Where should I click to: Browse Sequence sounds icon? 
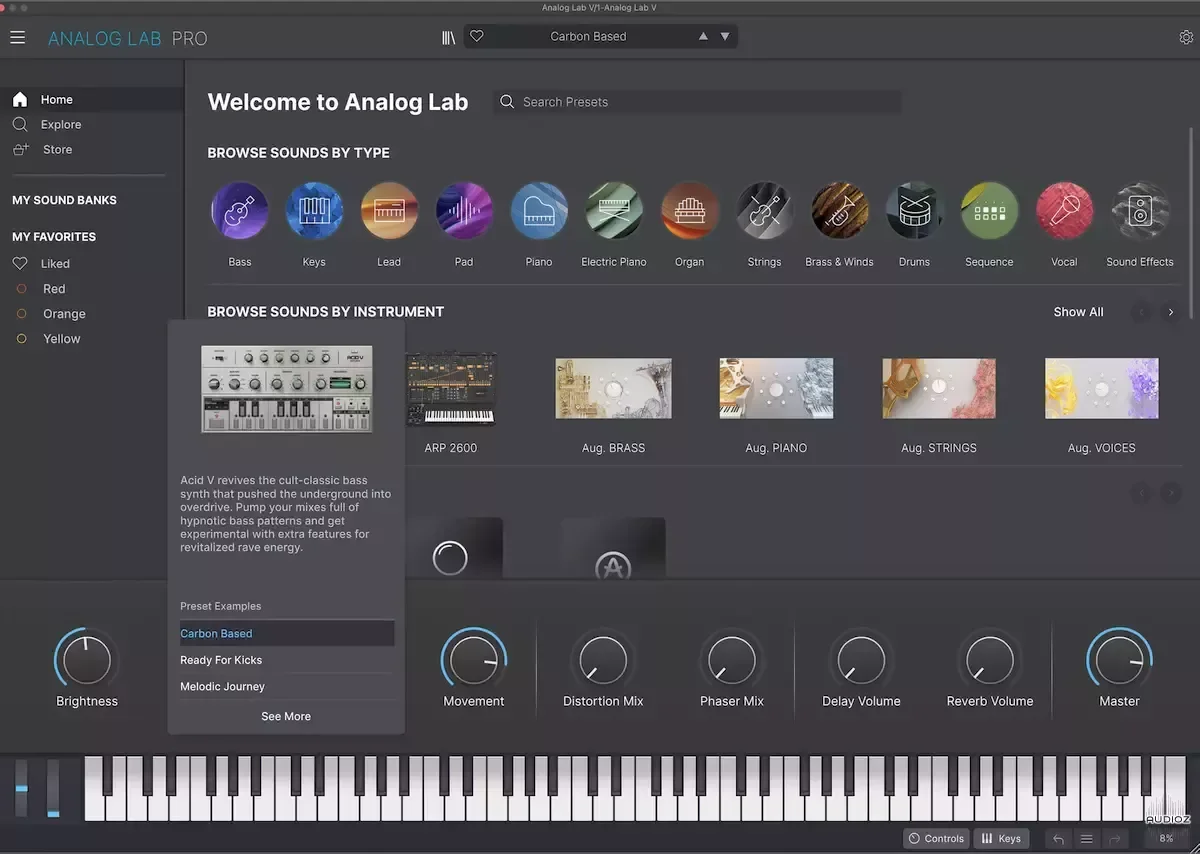coord(989,211)
